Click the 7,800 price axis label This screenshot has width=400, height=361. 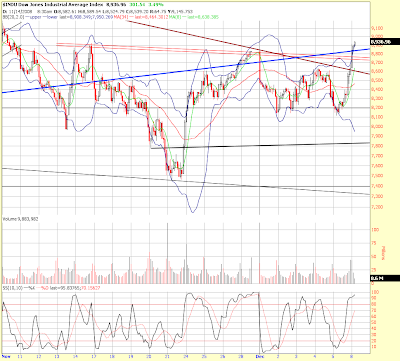click(x=377, y=146)
